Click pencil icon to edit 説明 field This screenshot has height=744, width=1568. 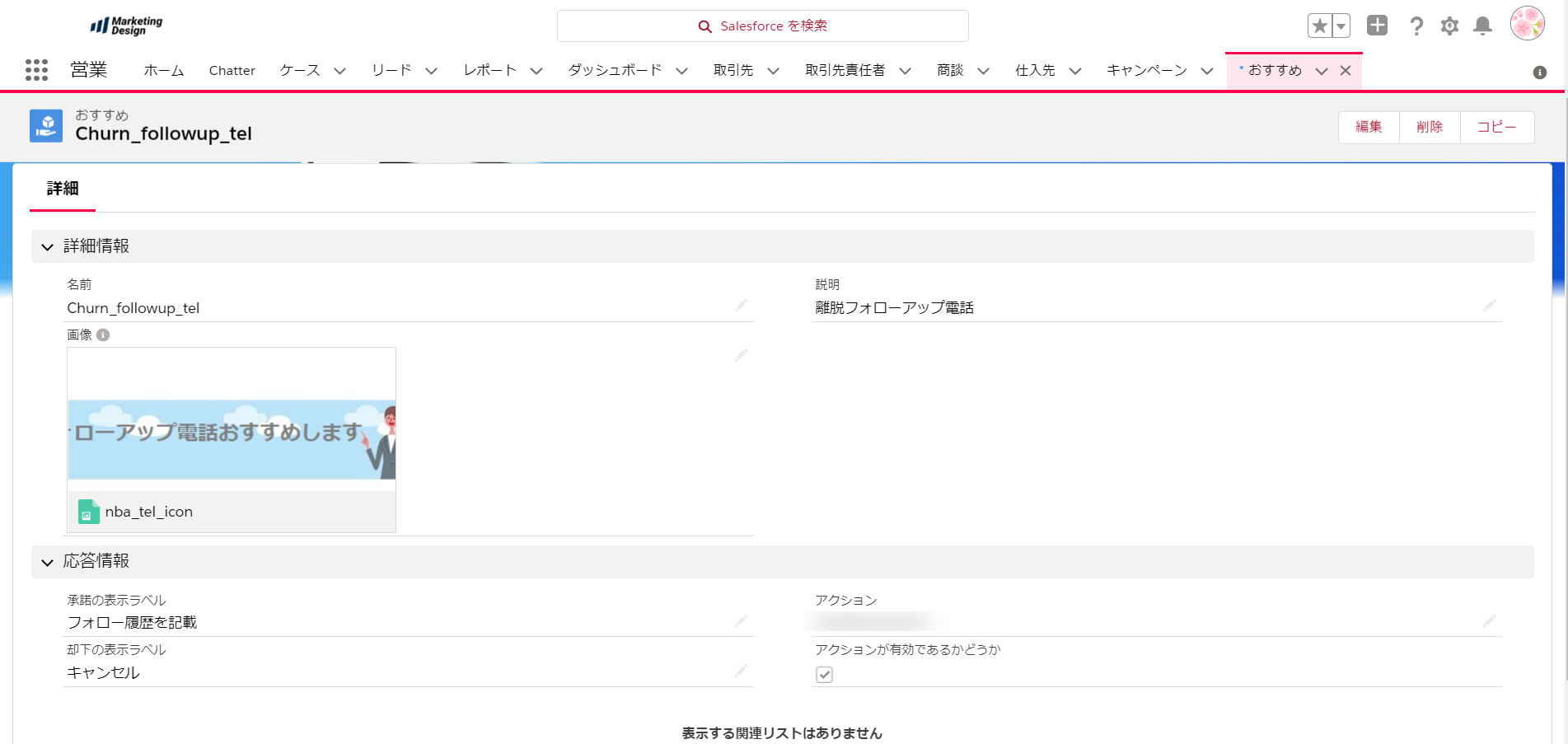(1489, 306)
